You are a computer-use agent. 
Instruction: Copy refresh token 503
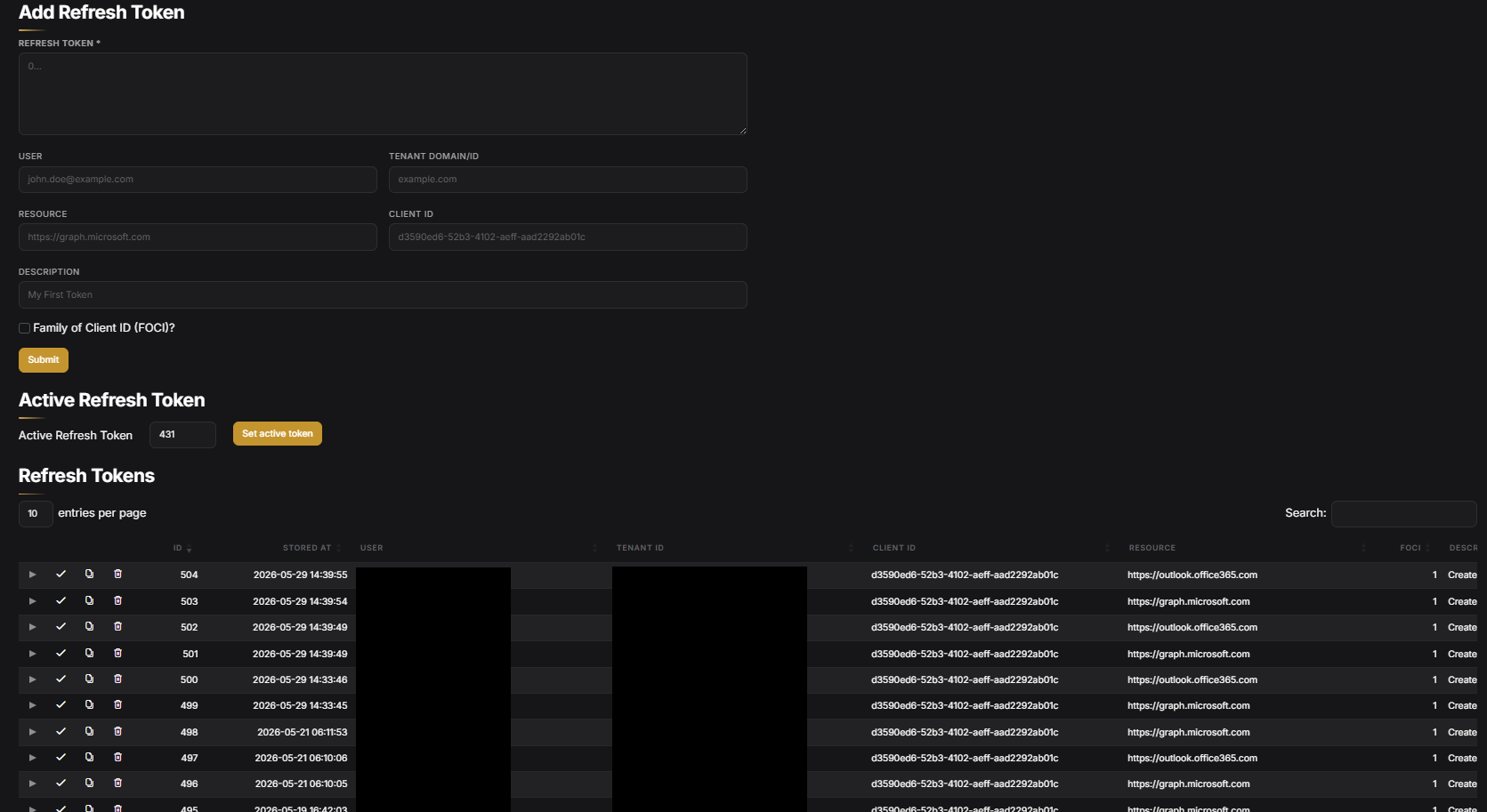(89, 601)
